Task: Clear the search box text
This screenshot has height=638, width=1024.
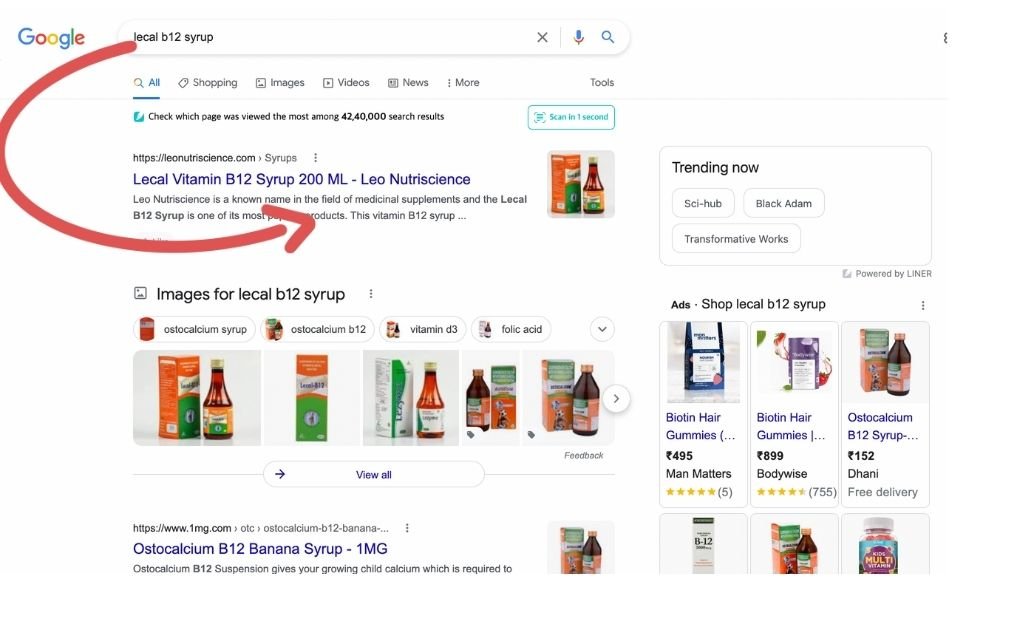Action: coord(542,38)
